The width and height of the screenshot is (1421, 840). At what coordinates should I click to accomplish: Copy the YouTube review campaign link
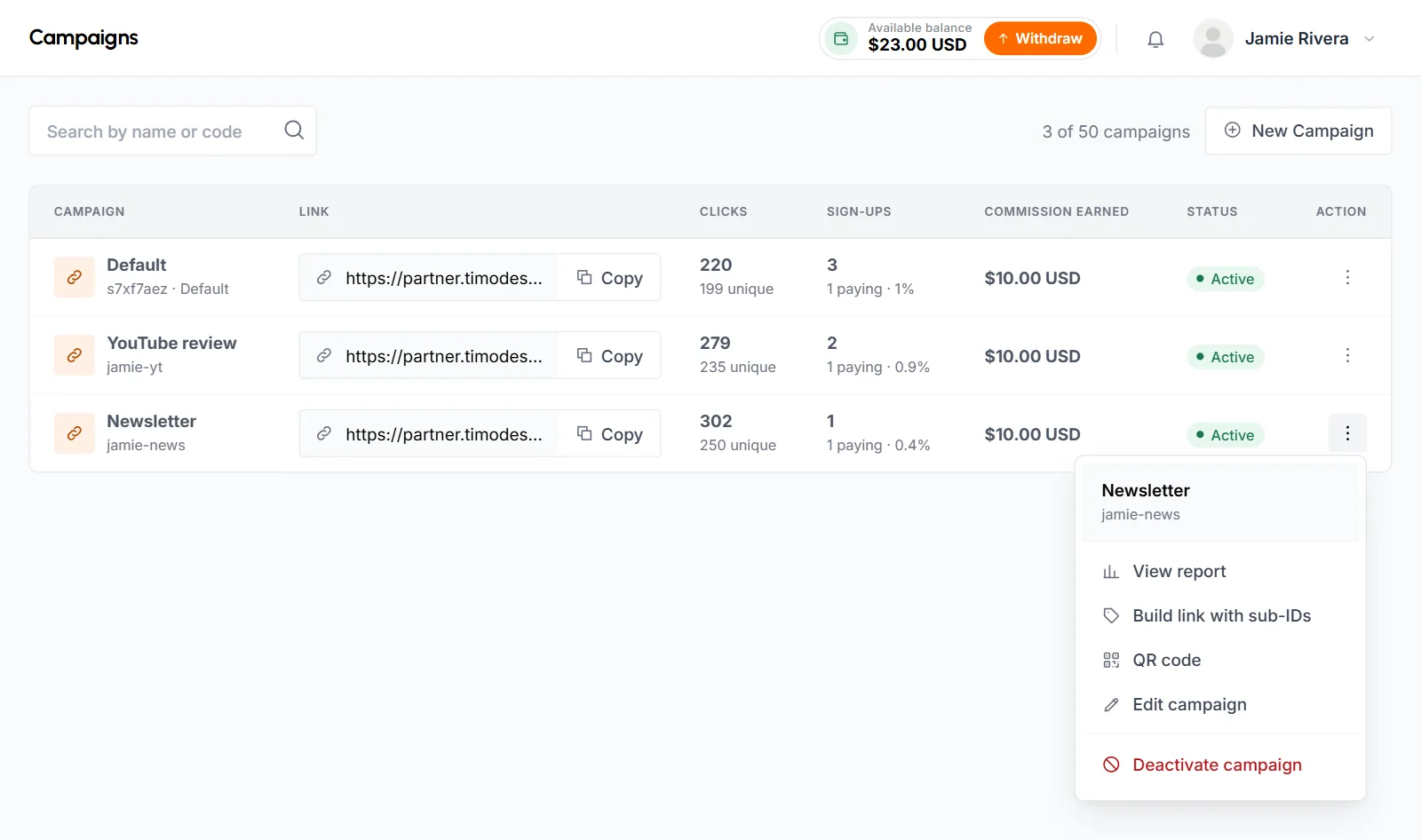[609, 356]
